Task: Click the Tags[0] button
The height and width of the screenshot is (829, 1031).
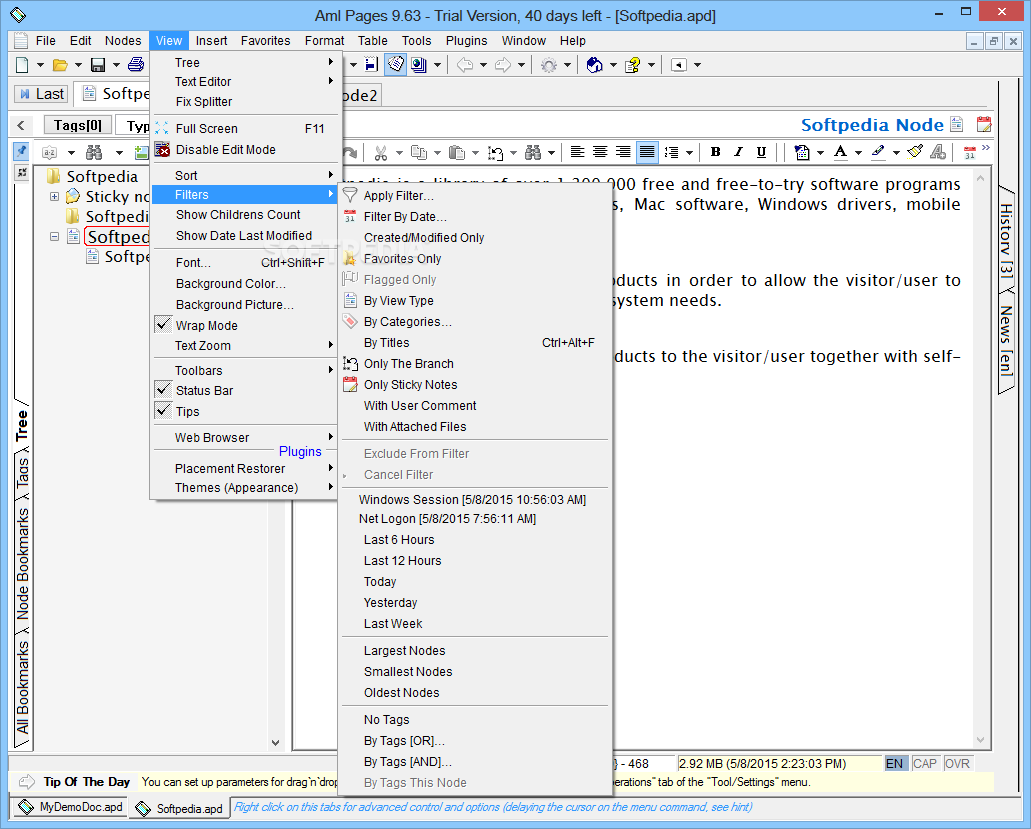Action: (x=78, y=125)
